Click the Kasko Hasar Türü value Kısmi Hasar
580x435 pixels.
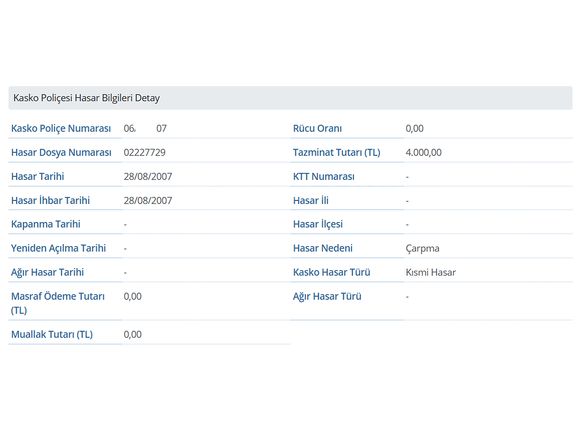tap(431, 272)
